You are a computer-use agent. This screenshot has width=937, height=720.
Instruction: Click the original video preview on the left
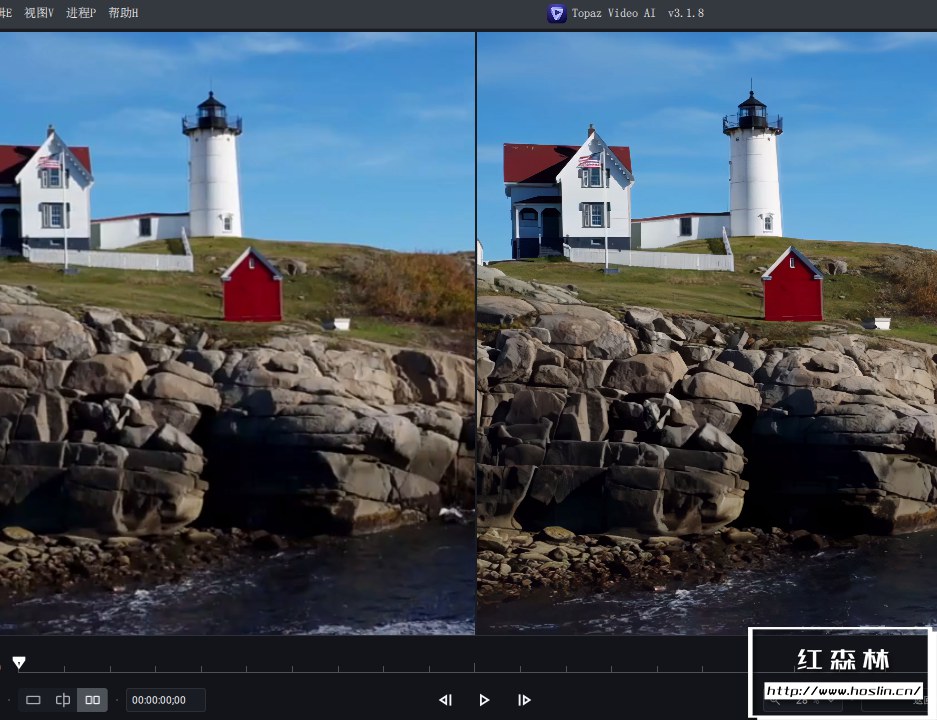(x=237, y=333)
